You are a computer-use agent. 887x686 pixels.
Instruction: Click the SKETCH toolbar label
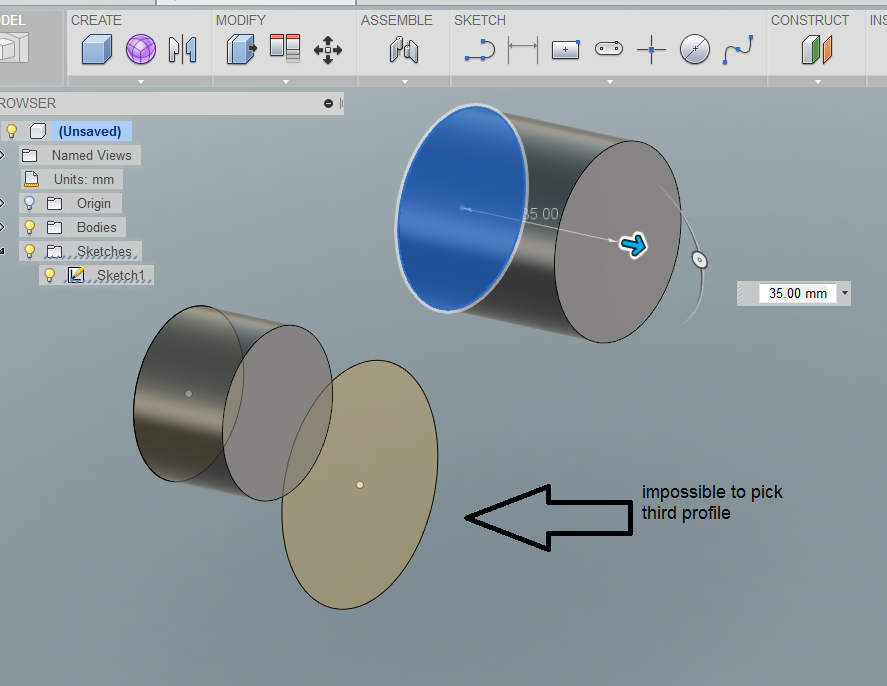(480, 20)
